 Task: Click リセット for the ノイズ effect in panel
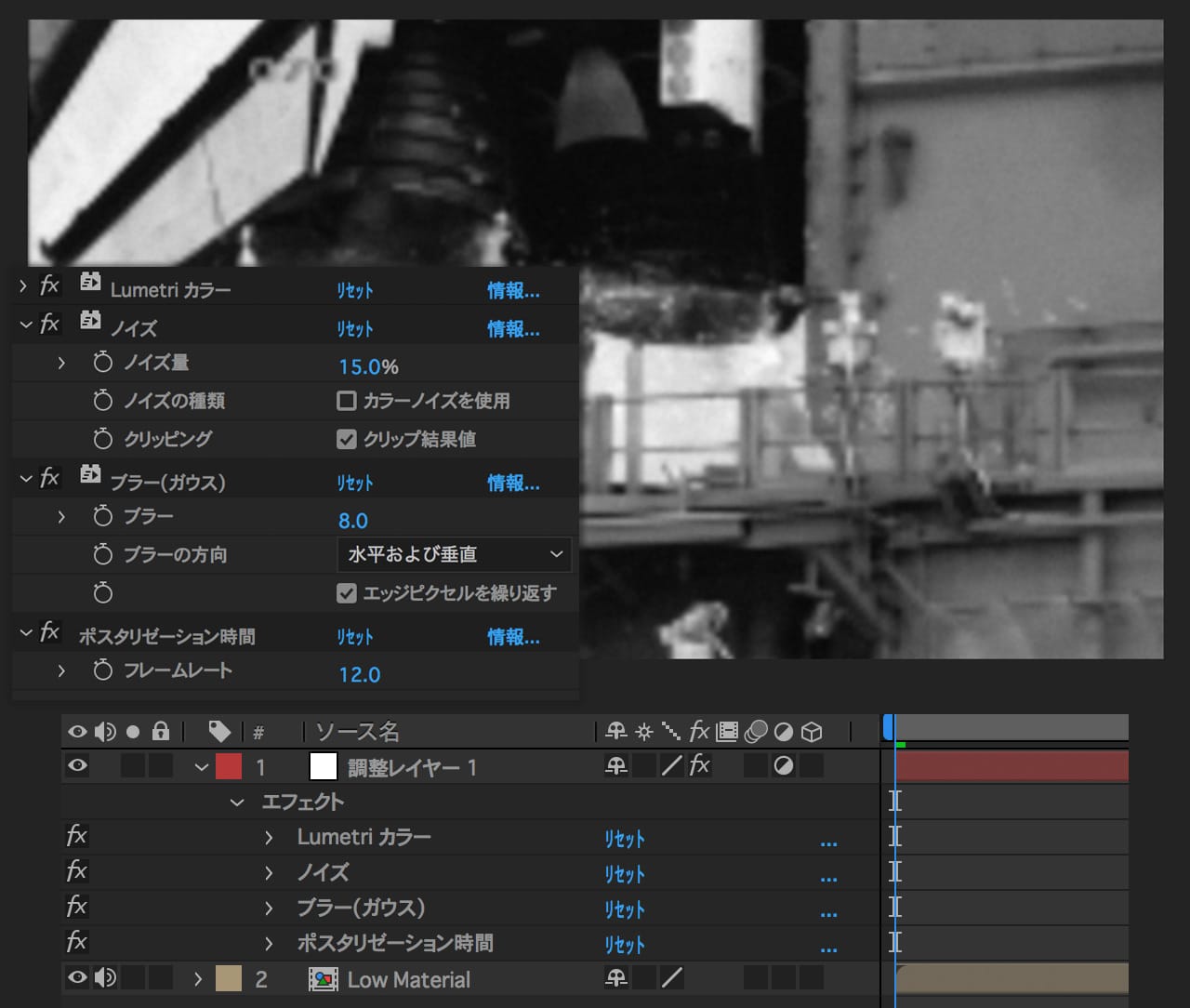point(354,329)
